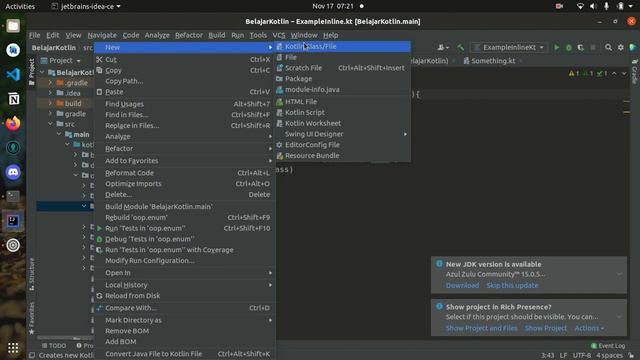Open the Event Log
This screenshot has height=360, width=640.
coord(608,346)
